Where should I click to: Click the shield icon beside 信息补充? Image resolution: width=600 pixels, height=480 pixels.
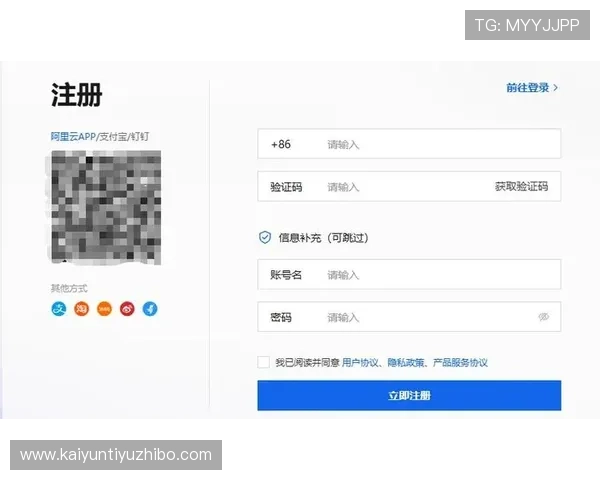click(265, 237)
